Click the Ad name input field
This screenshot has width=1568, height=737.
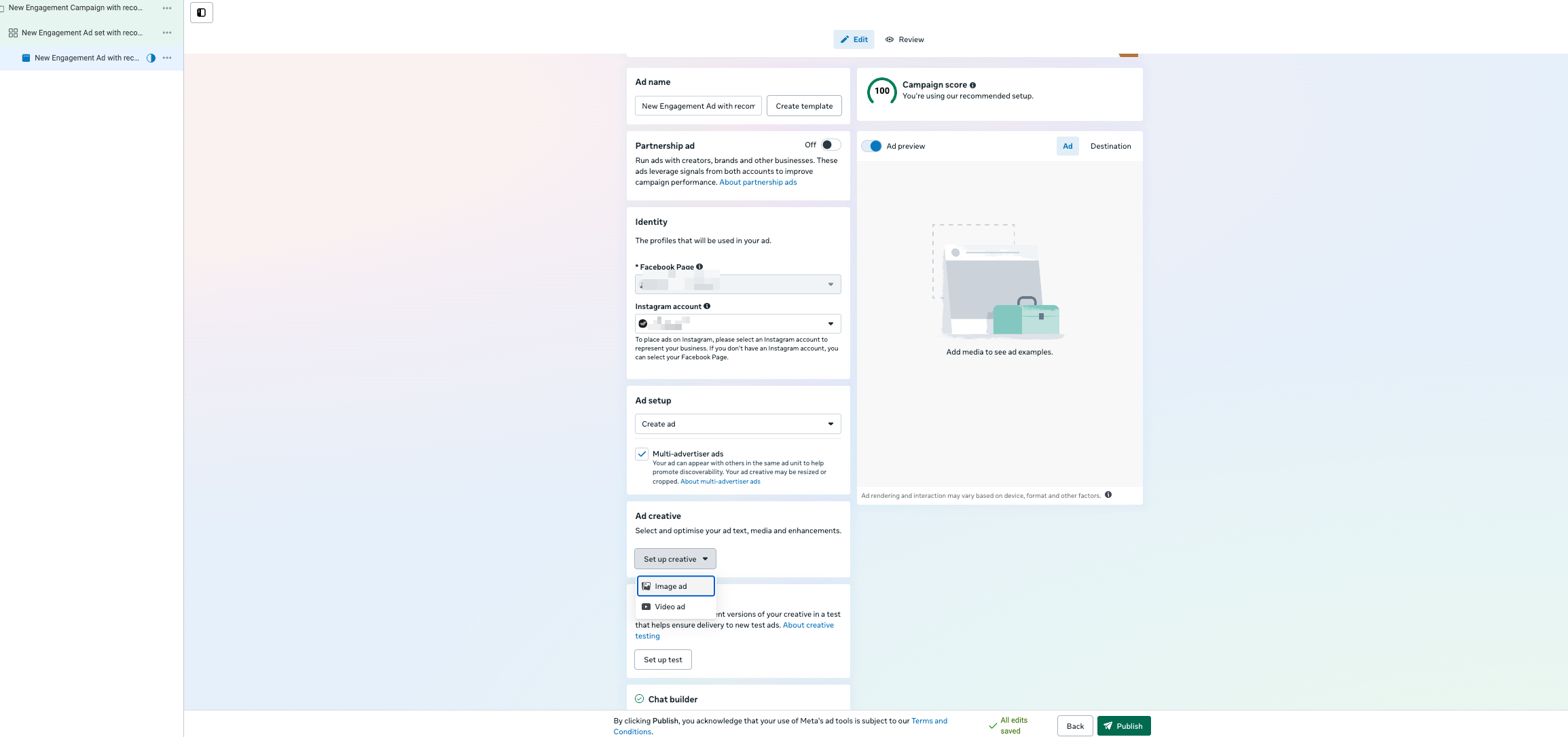(697, 106)
